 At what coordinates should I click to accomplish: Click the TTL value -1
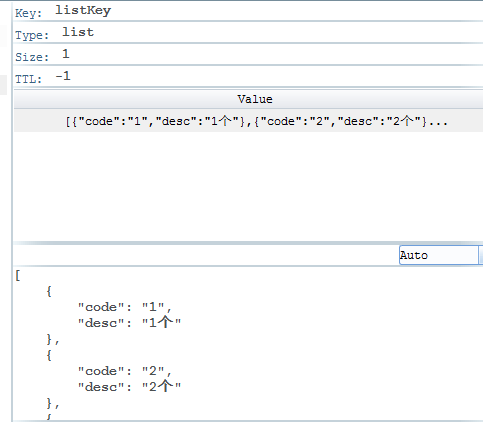63,76
